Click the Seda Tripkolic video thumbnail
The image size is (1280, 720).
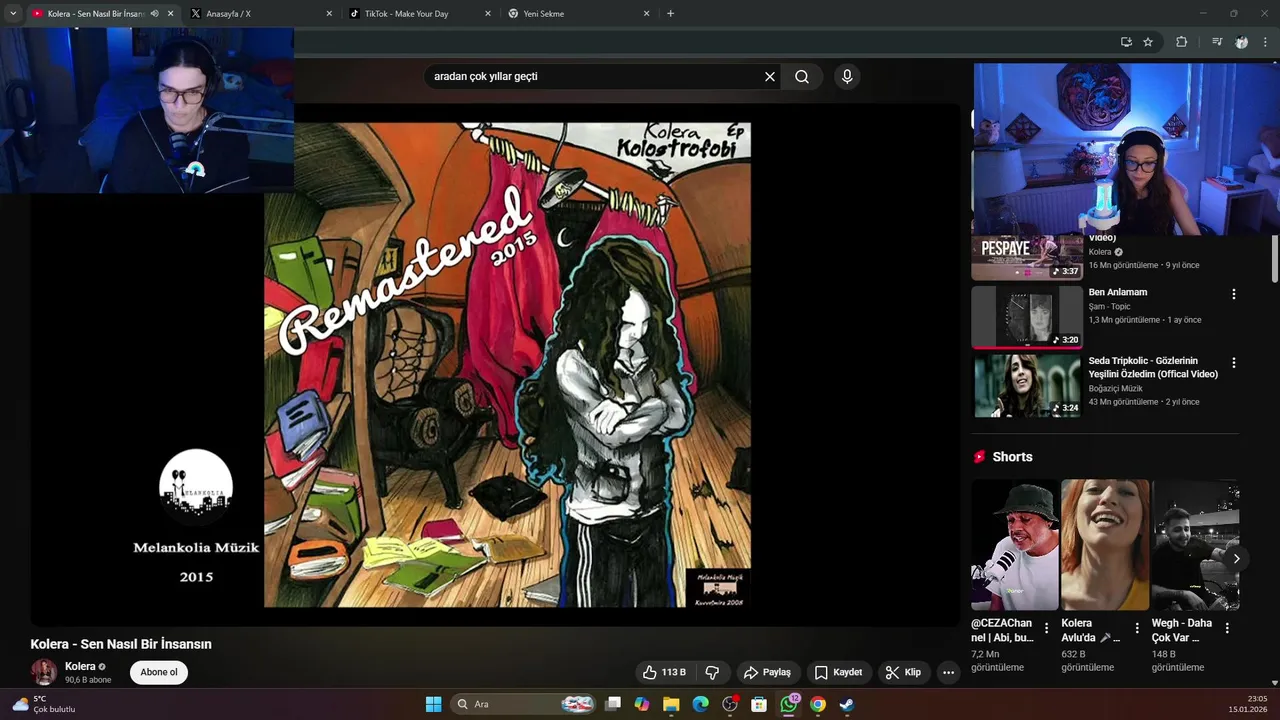1027,386
